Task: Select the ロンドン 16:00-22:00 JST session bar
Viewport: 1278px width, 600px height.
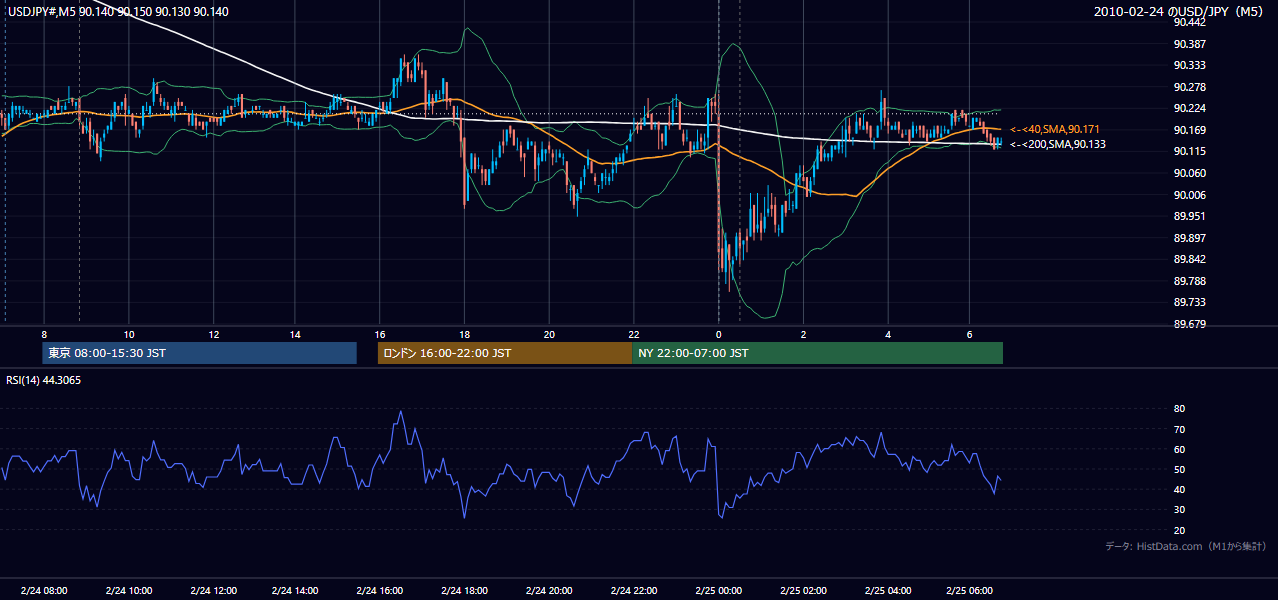Action: 504,353
